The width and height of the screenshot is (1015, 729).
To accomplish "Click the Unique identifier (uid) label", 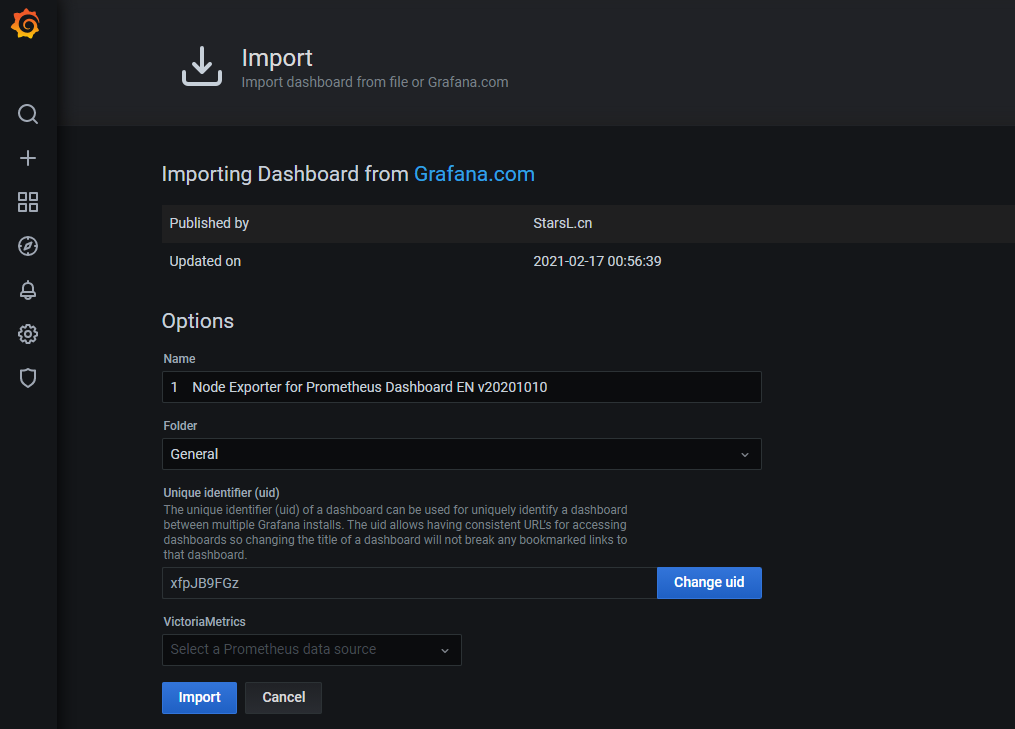I will [x=221, y=493].
